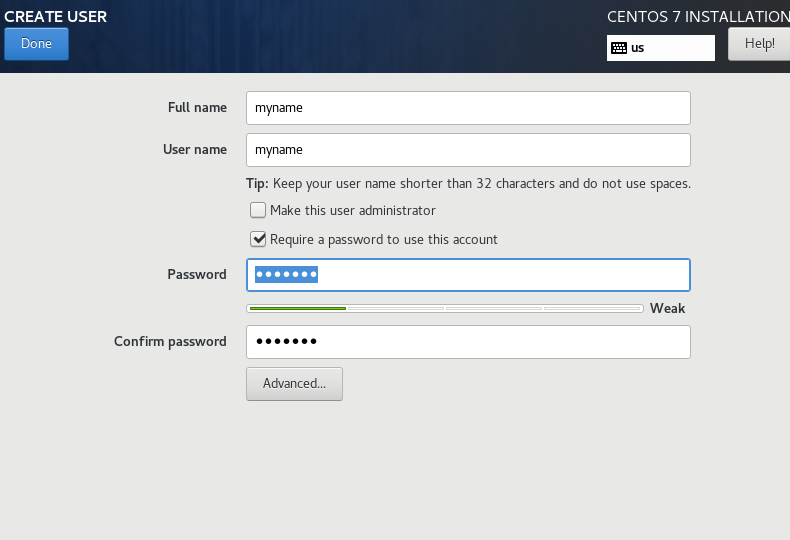790x540 pixels.
Task: Click the Confirm password label
Action: pos(170,342)
